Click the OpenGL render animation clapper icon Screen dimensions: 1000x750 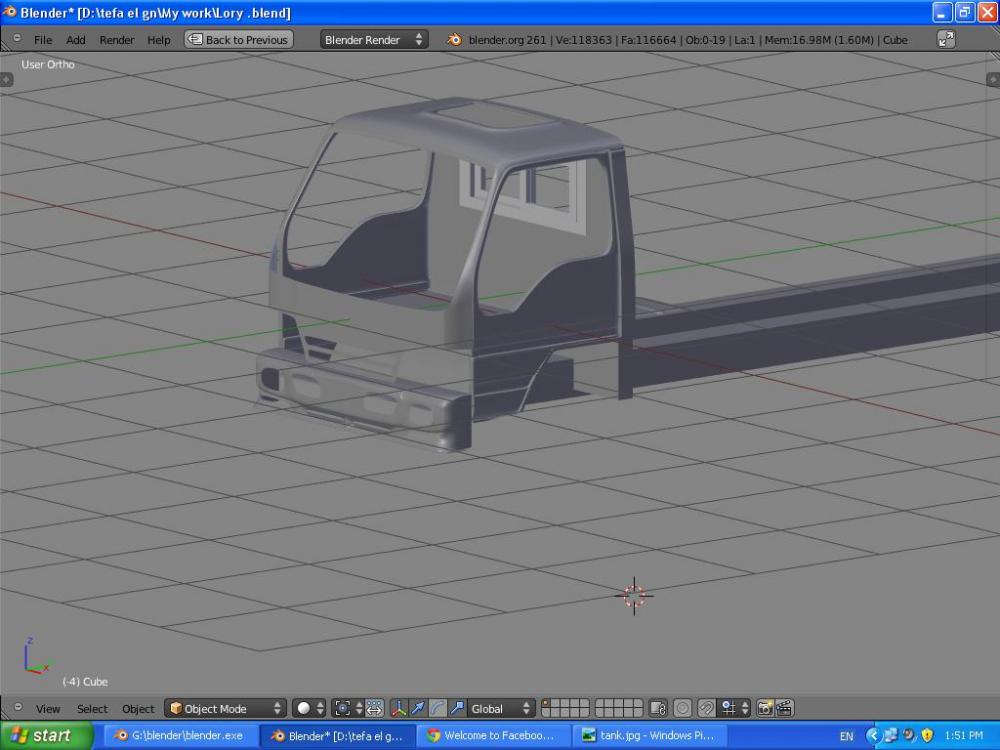click(785, 708)
